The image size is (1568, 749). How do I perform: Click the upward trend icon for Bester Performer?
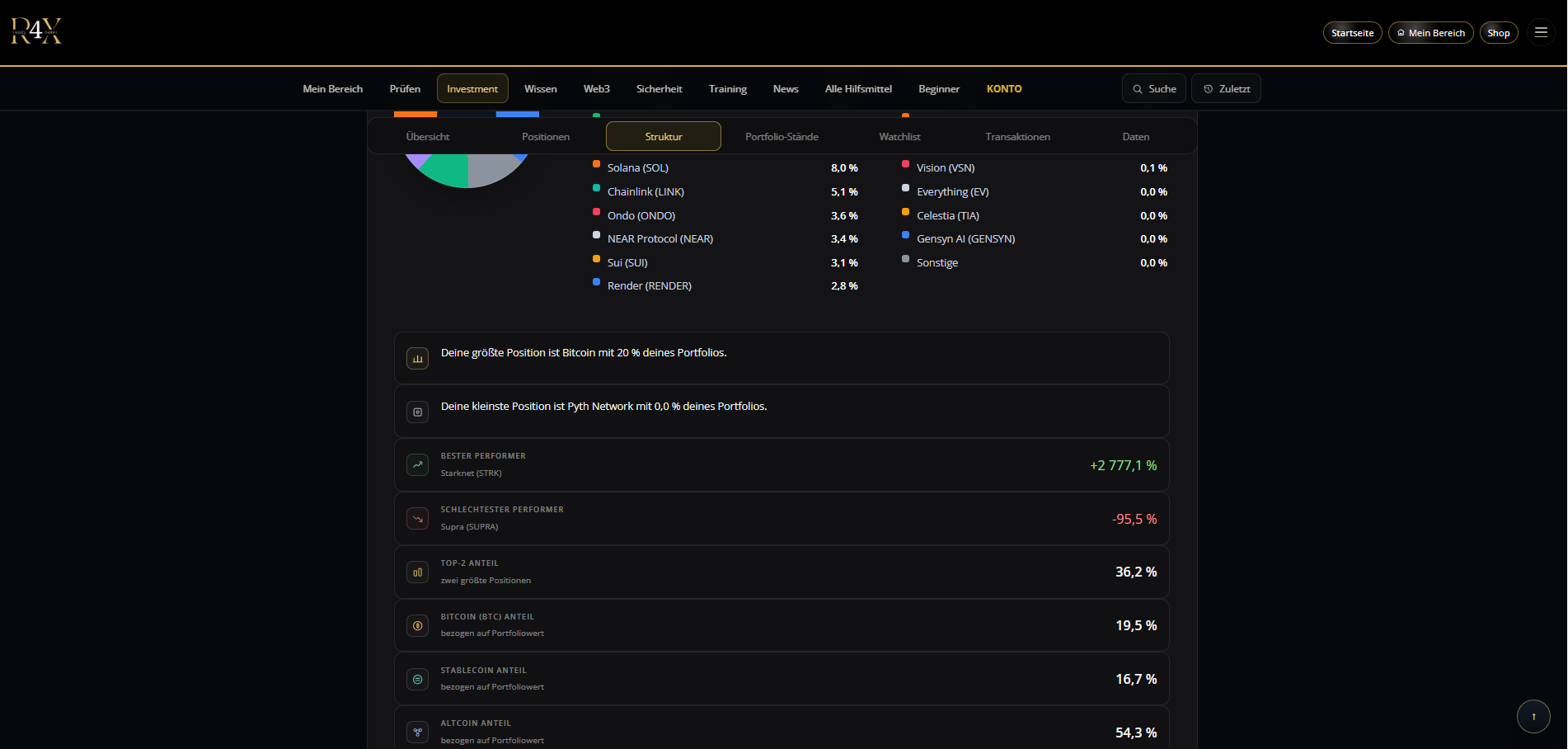click(x=418, y=464)
